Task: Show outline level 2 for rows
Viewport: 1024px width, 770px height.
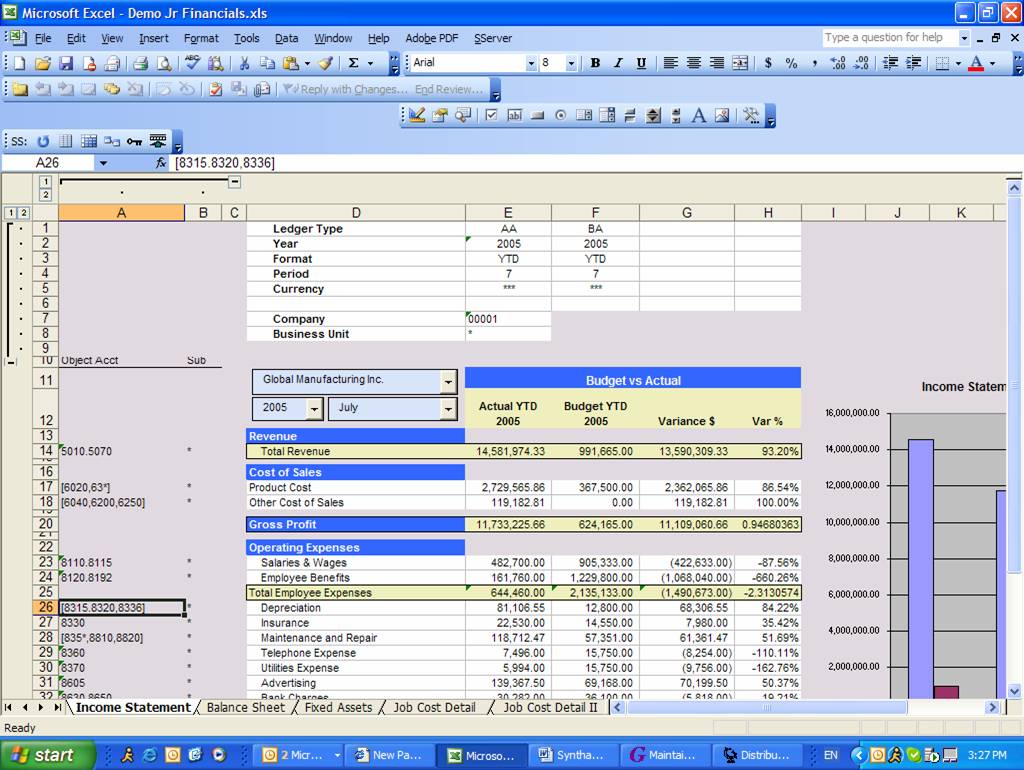Action: point(24,212)
